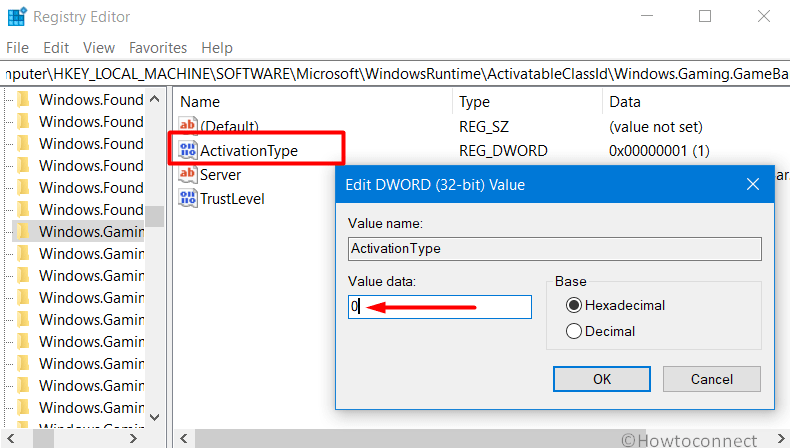Select the Decimal base option

[600, 331]
